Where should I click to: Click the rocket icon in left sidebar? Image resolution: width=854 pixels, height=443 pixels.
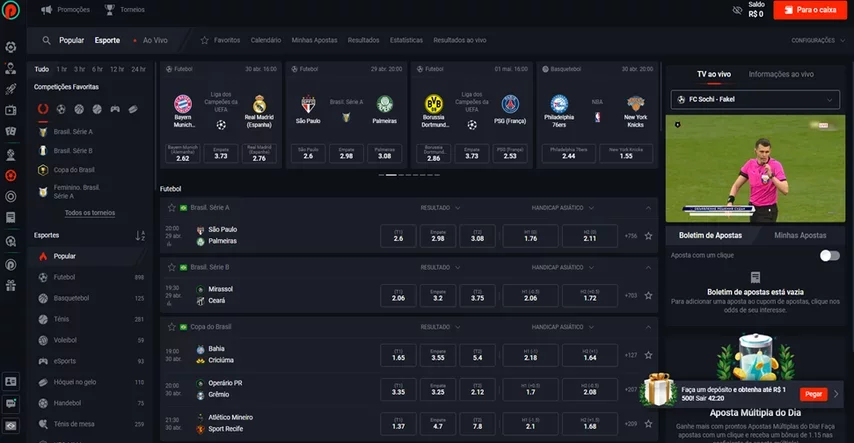[10, 89]
